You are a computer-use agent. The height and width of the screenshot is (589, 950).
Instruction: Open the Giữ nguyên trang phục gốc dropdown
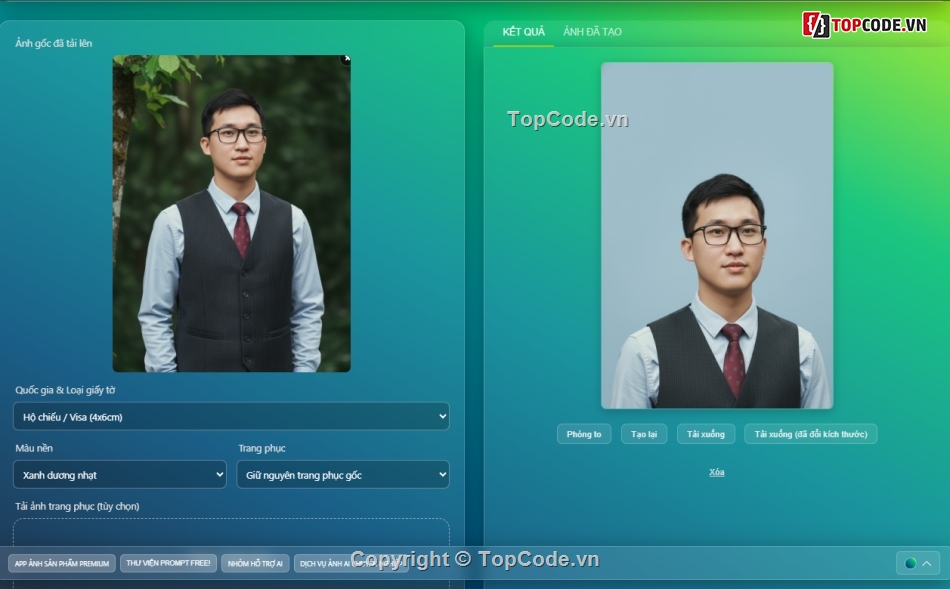pos(342,474)
